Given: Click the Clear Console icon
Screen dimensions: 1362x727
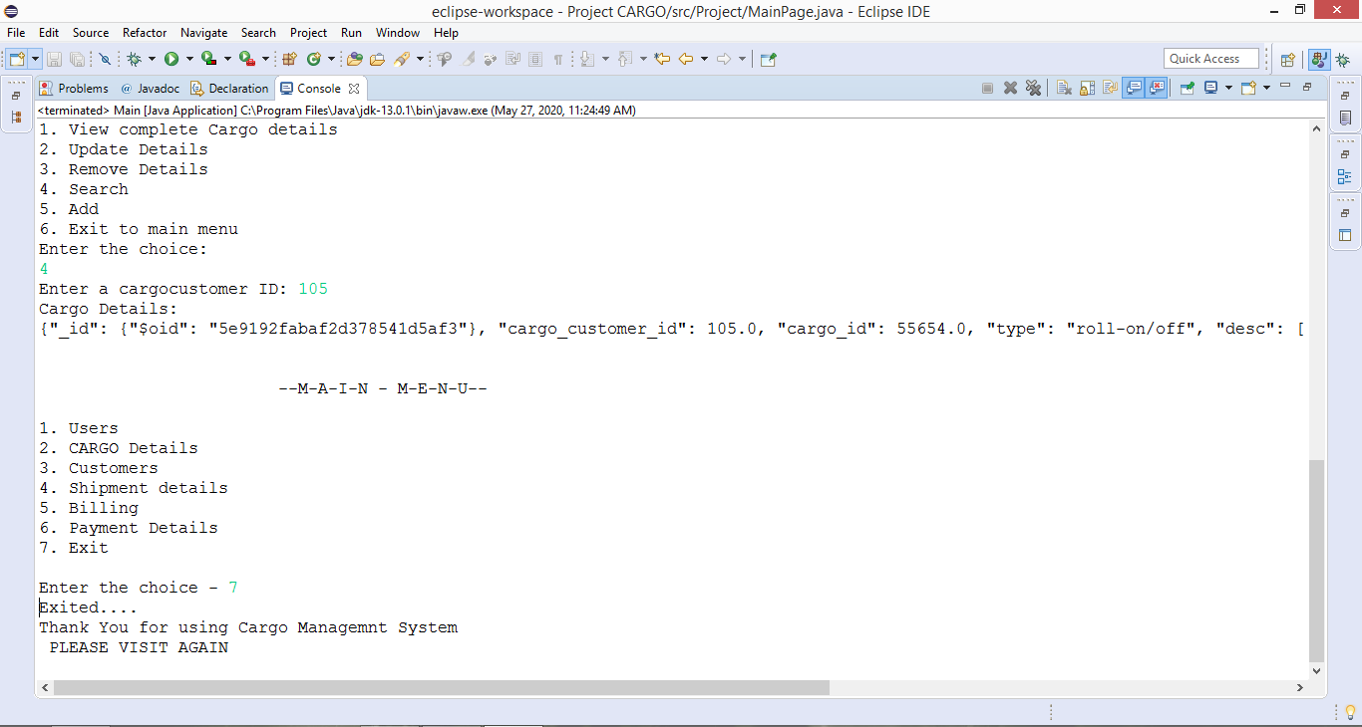Looking at the screenshot, I should pos(1064,88).
